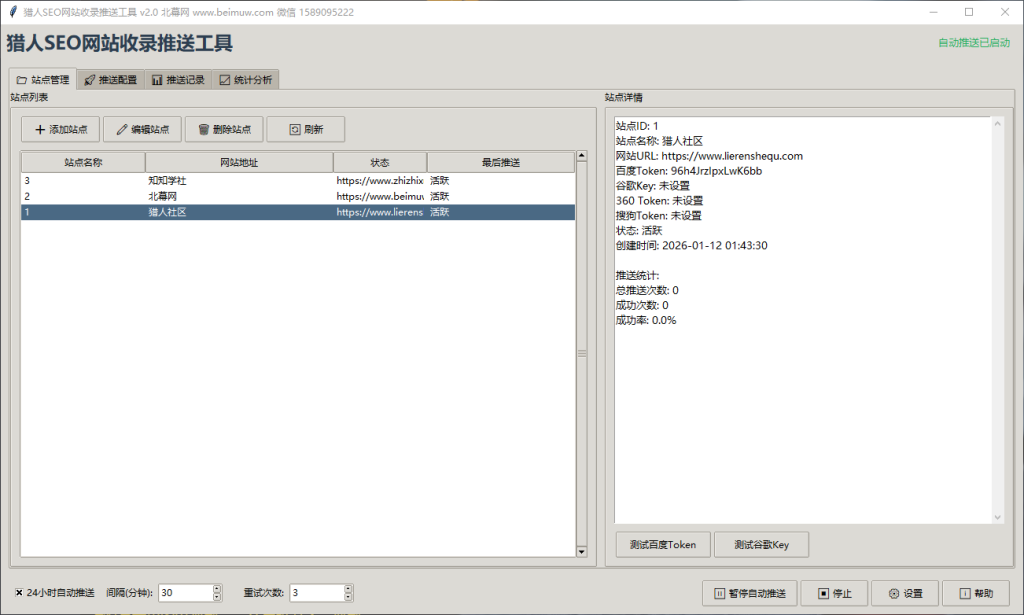
Task: Click the Delete Site trash button
Action: click(224, 129)
